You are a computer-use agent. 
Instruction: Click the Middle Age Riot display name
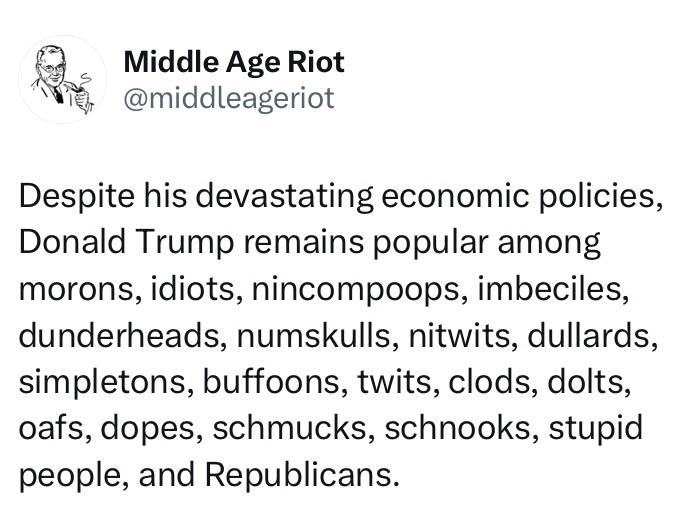[x=234, y=62]
